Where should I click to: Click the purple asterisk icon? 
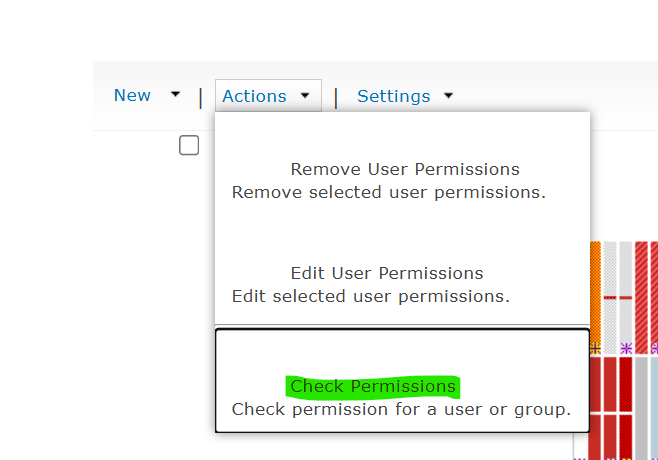[626, 348]
